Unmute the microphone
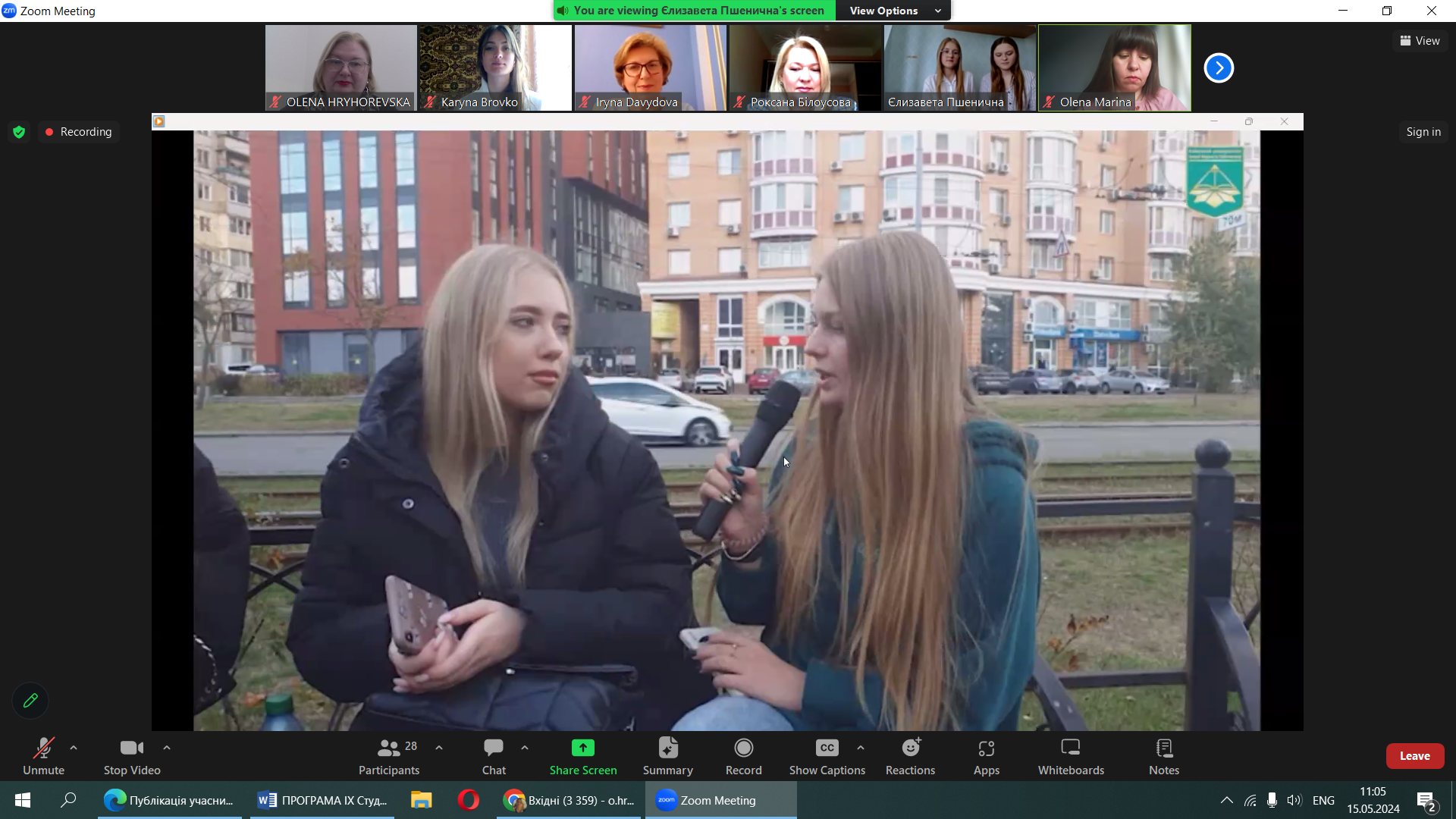The width and height of the screenshot is (1456, 819). coord(43,756)
